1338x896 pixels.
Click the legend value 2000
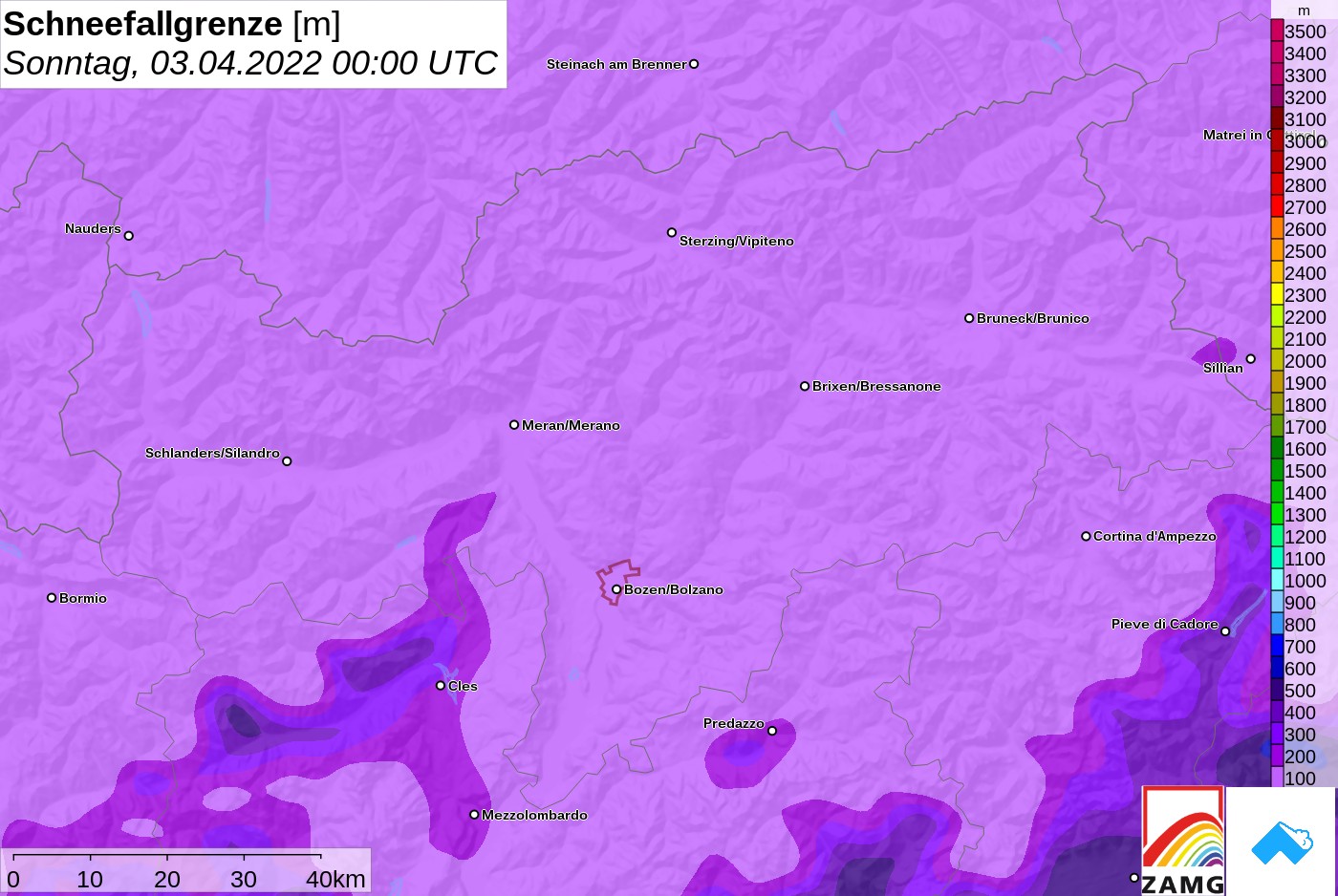coord(1306,361)
